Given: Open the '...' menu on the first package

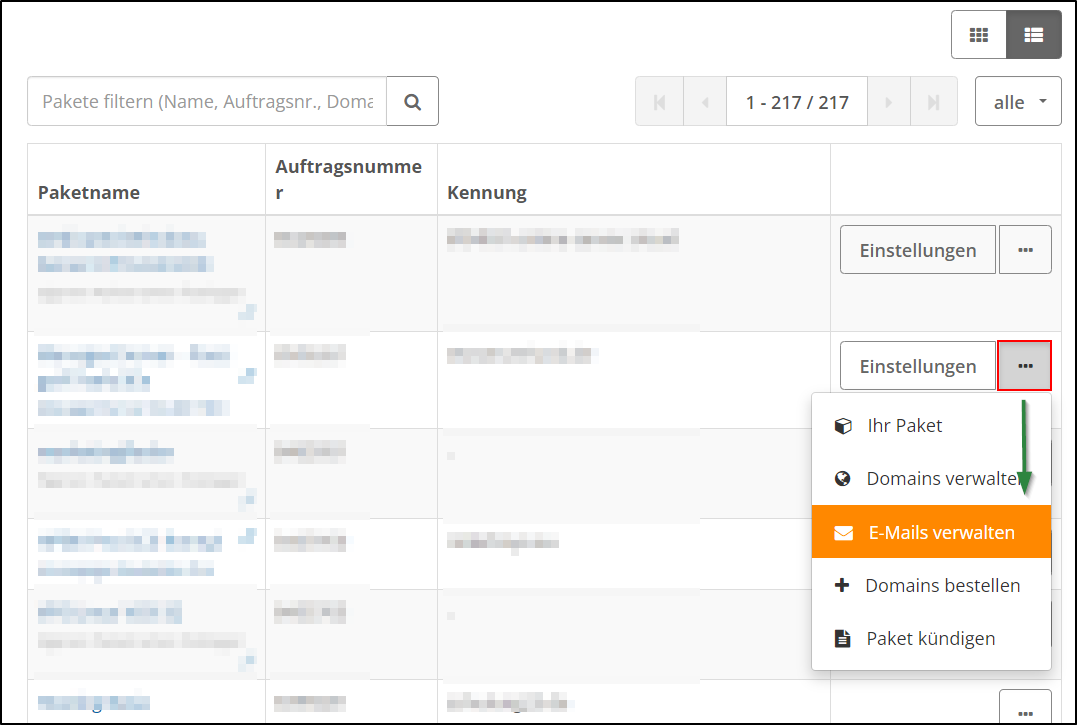Looking at the screenshot, I should point(1025,249).
